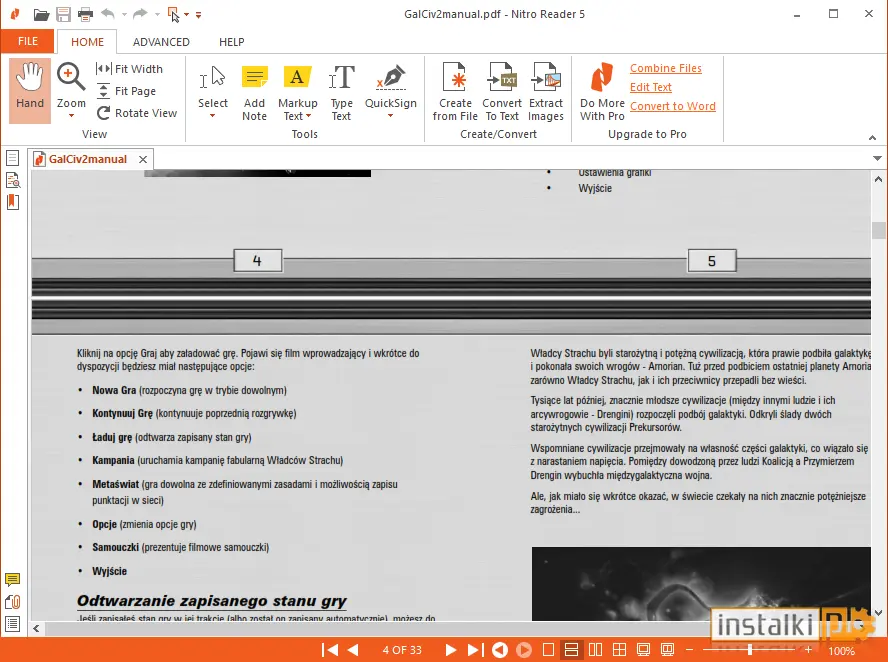The width and height of the screenshot is (888, 662).
Task: Convert PDF To Text
Action: tap(502, 92)
